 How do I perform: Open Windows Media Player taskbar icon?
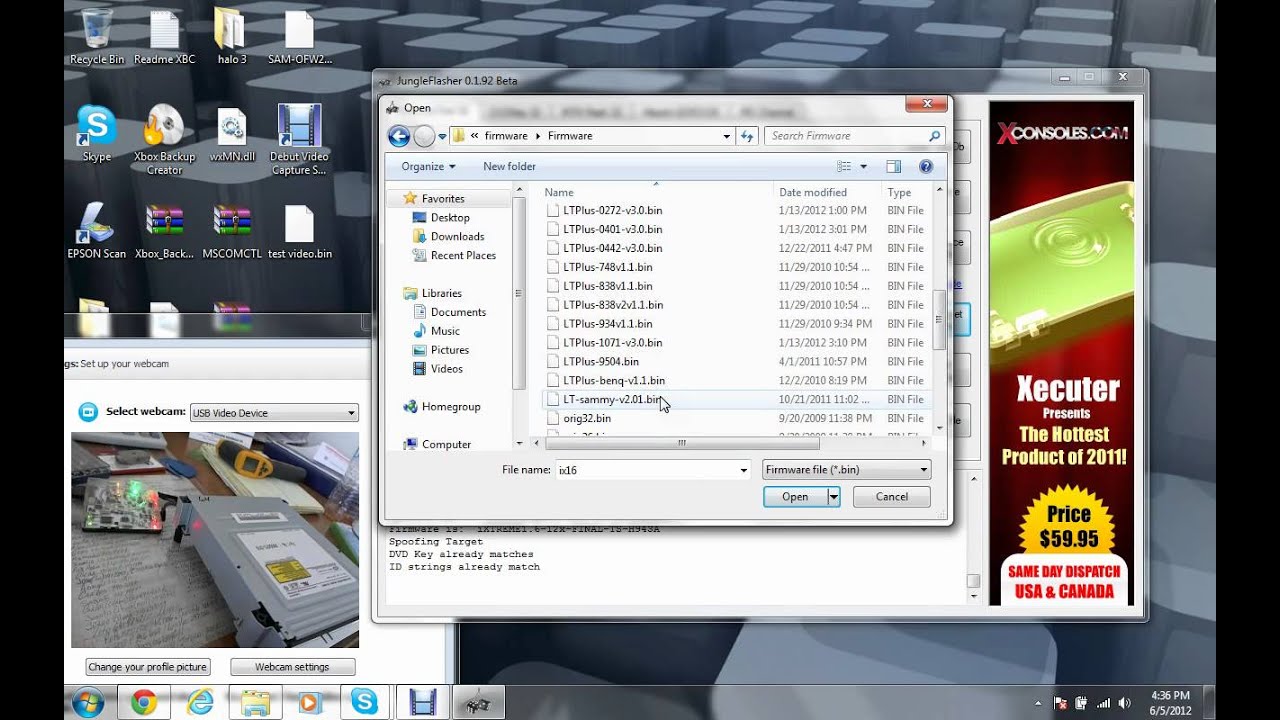point(310,702)
